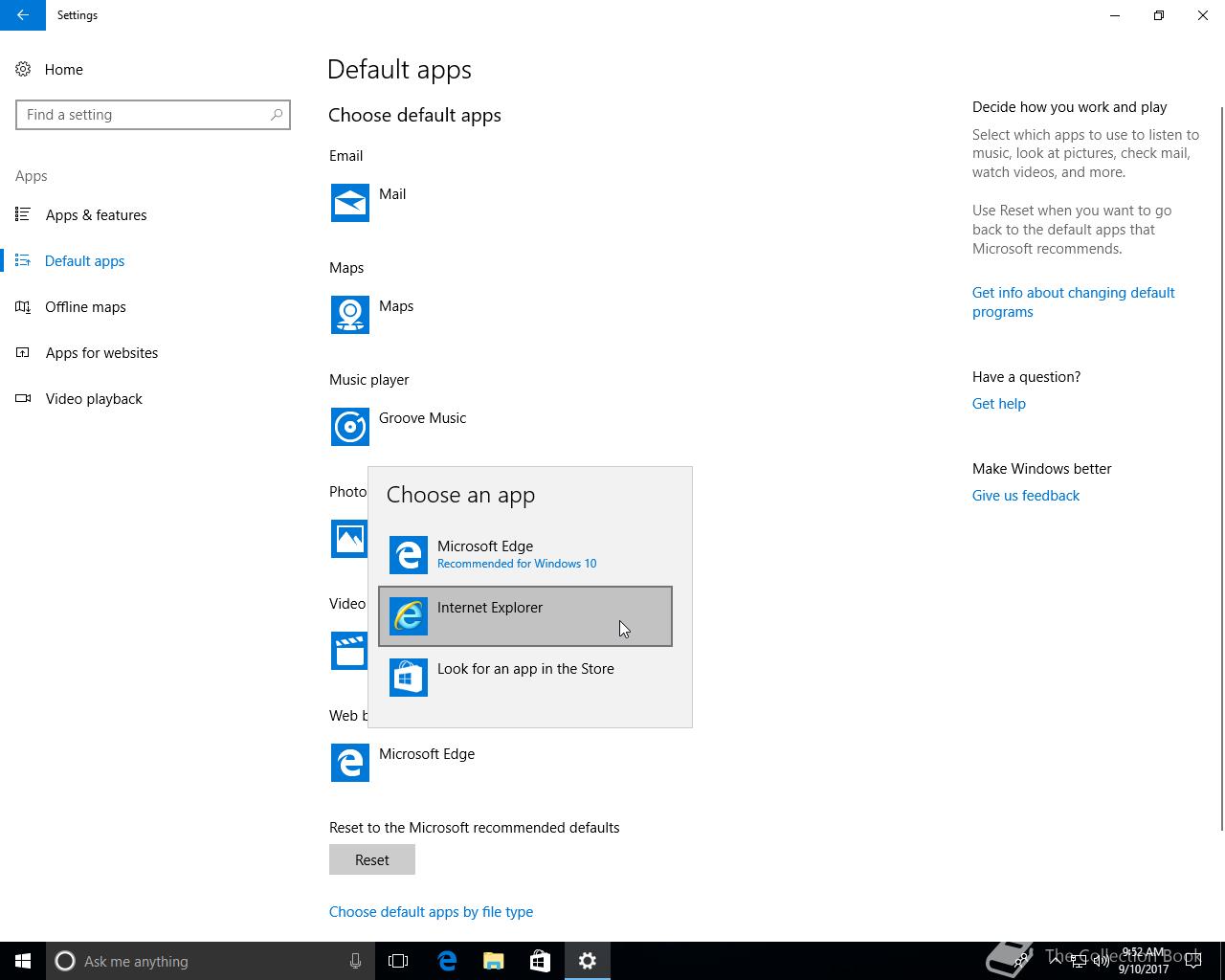The image size is (1225, 980).
Task: Click the Settings gear on the taskbar
Action: tap(588, 961)
